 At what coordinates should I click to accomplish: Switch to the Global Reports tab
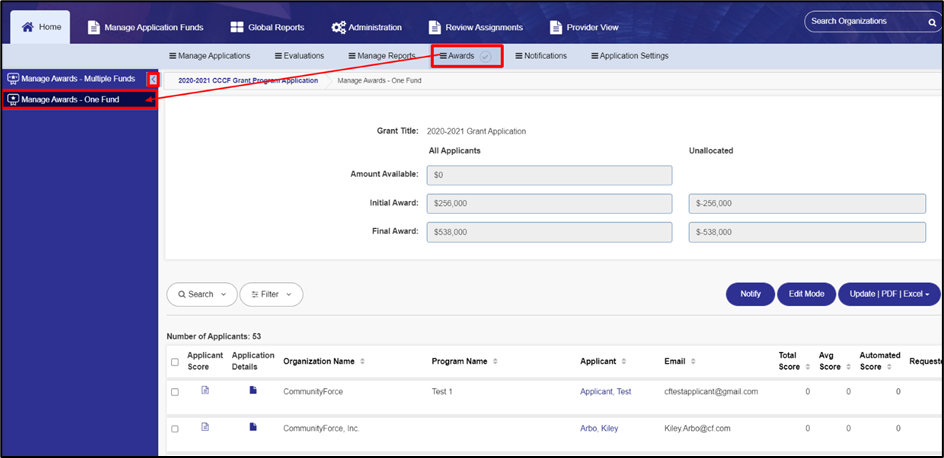pyautogui.click(x=267, y=28)
